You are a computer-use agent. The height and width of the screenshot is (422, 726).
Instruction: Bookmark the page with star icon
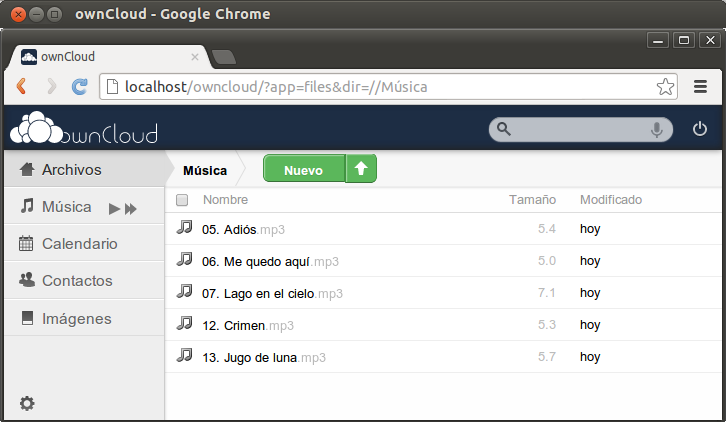point(665,87)
